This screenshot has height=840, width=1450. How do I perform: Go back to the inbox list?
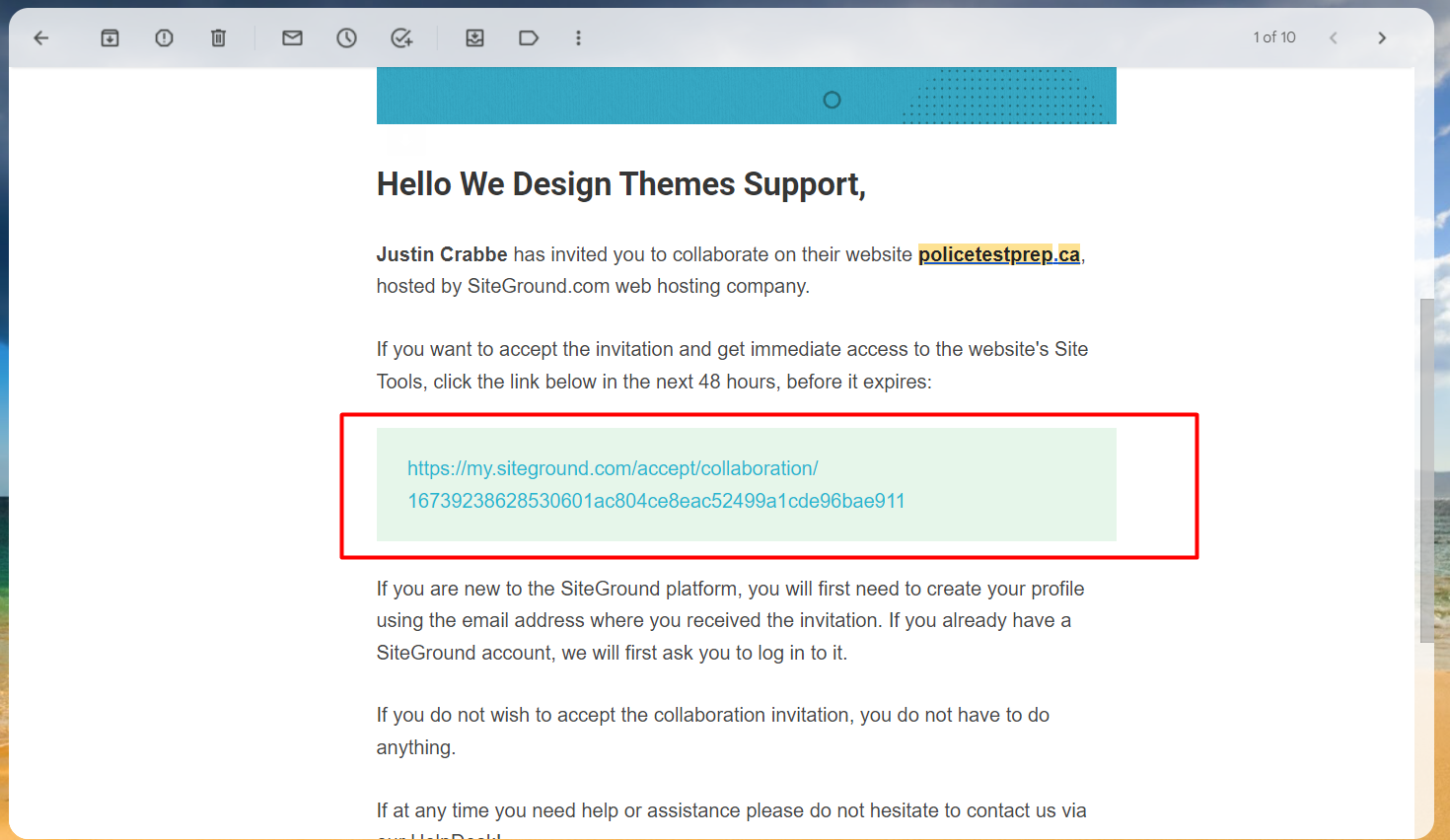[41, 38]
